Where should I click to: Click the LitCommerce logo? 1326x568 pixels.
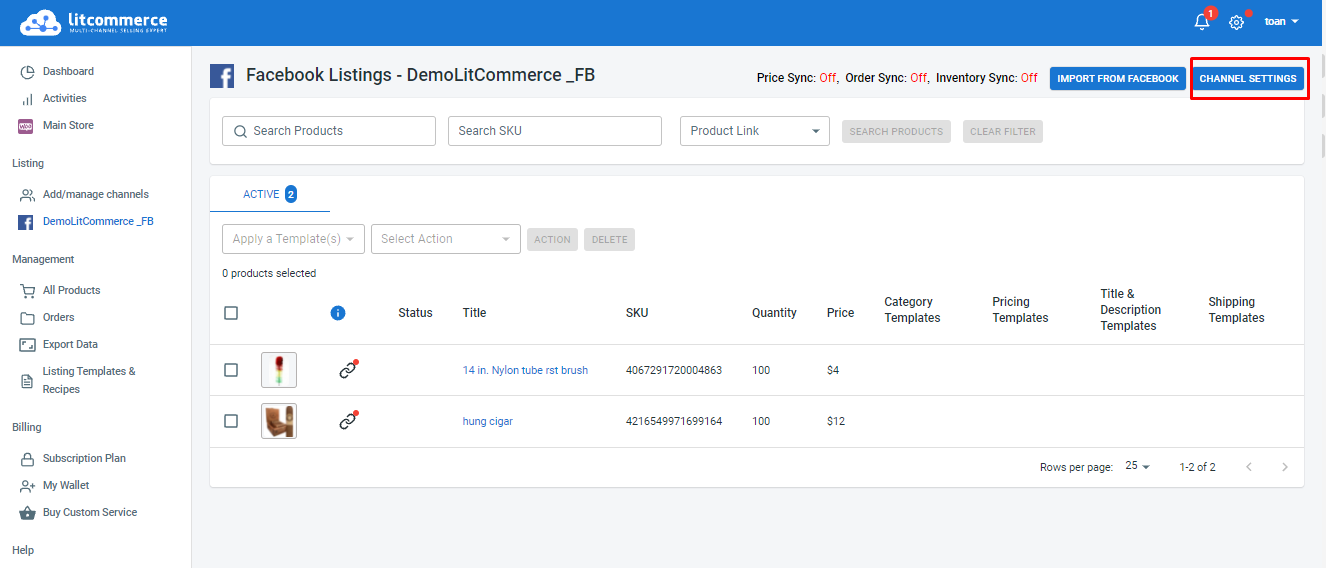tap(93, 22)
